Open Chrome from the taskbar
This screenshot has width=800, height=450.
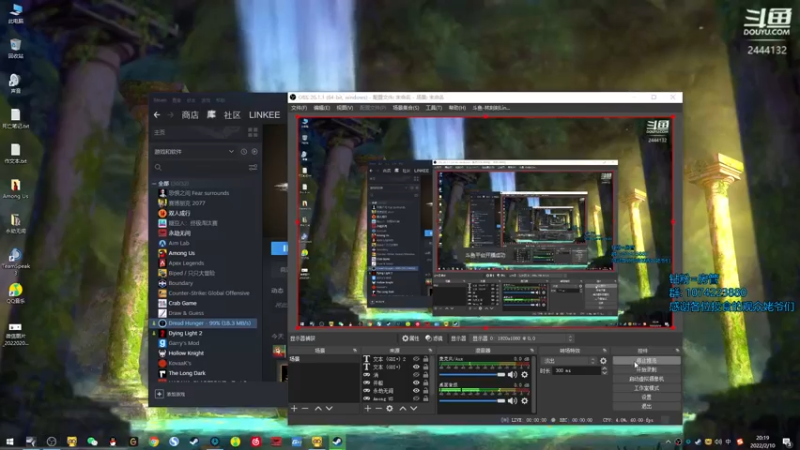pos(154,441)
